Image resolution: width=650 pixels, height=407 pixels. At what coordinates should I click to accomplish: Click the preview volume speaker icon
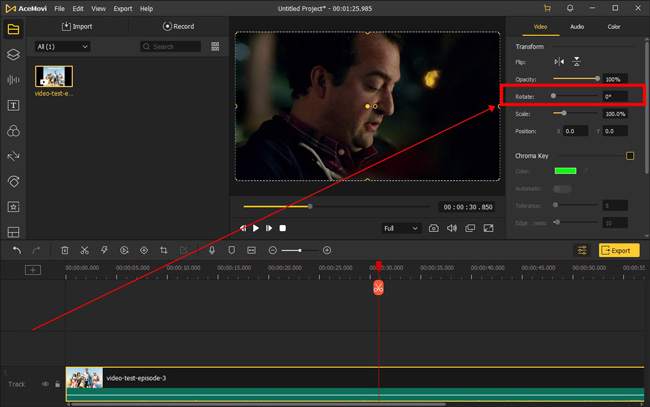[x=452, y=228]
